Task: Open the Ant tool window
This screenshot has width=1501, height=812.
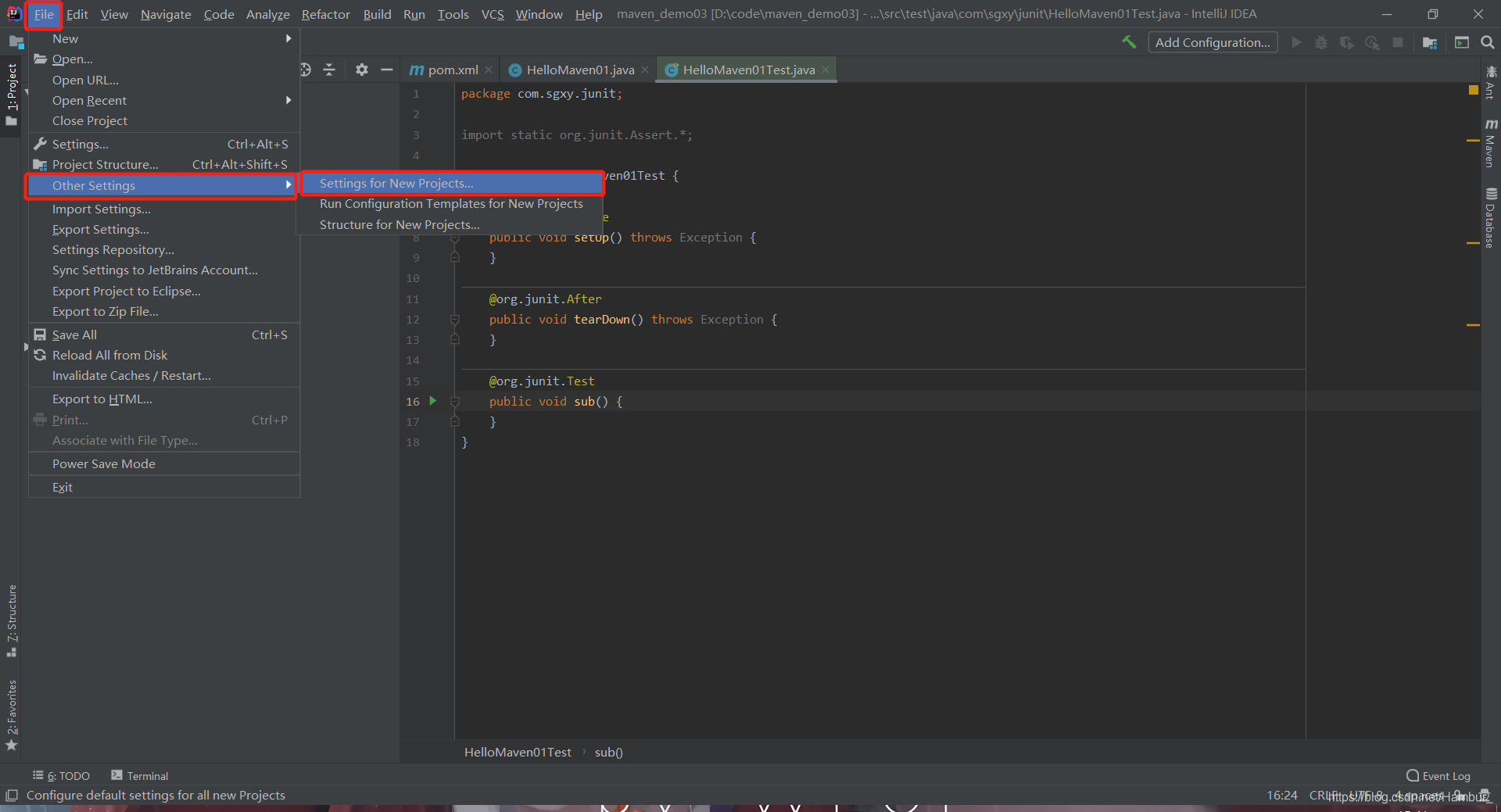Action: coord(1491,83)
